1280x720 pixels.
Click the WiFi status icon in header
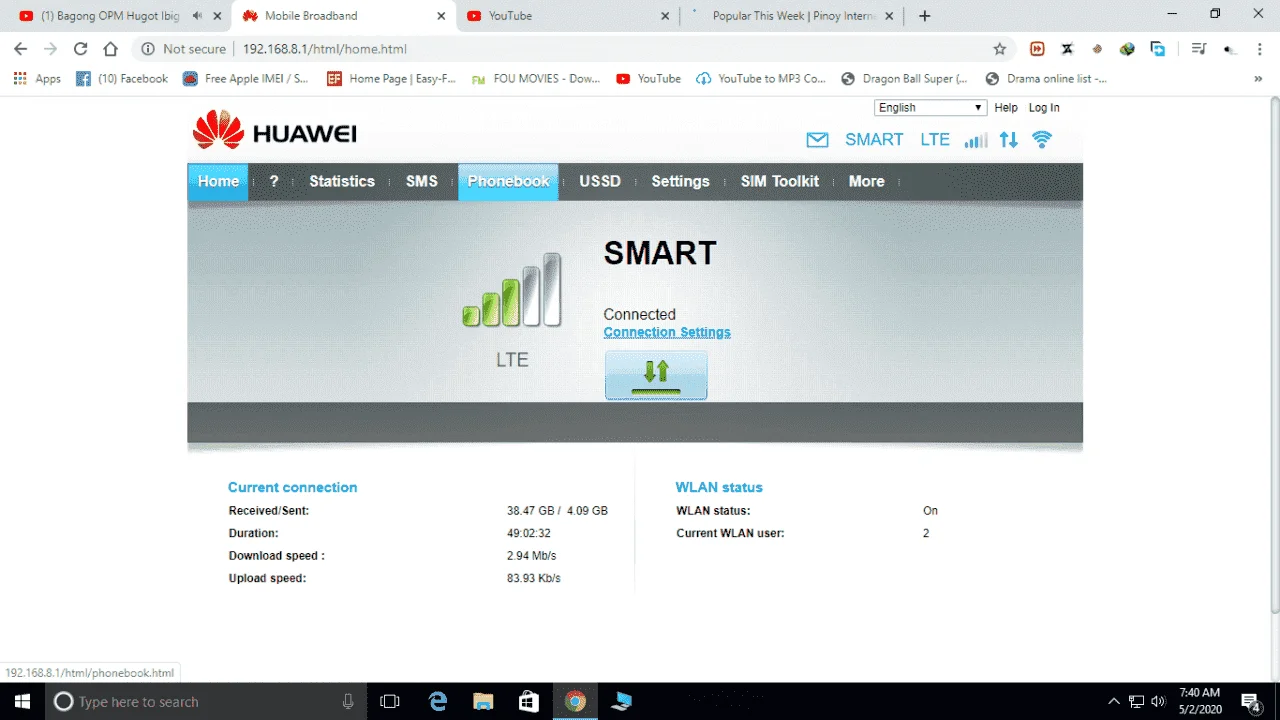click(x=1042, y=139)
